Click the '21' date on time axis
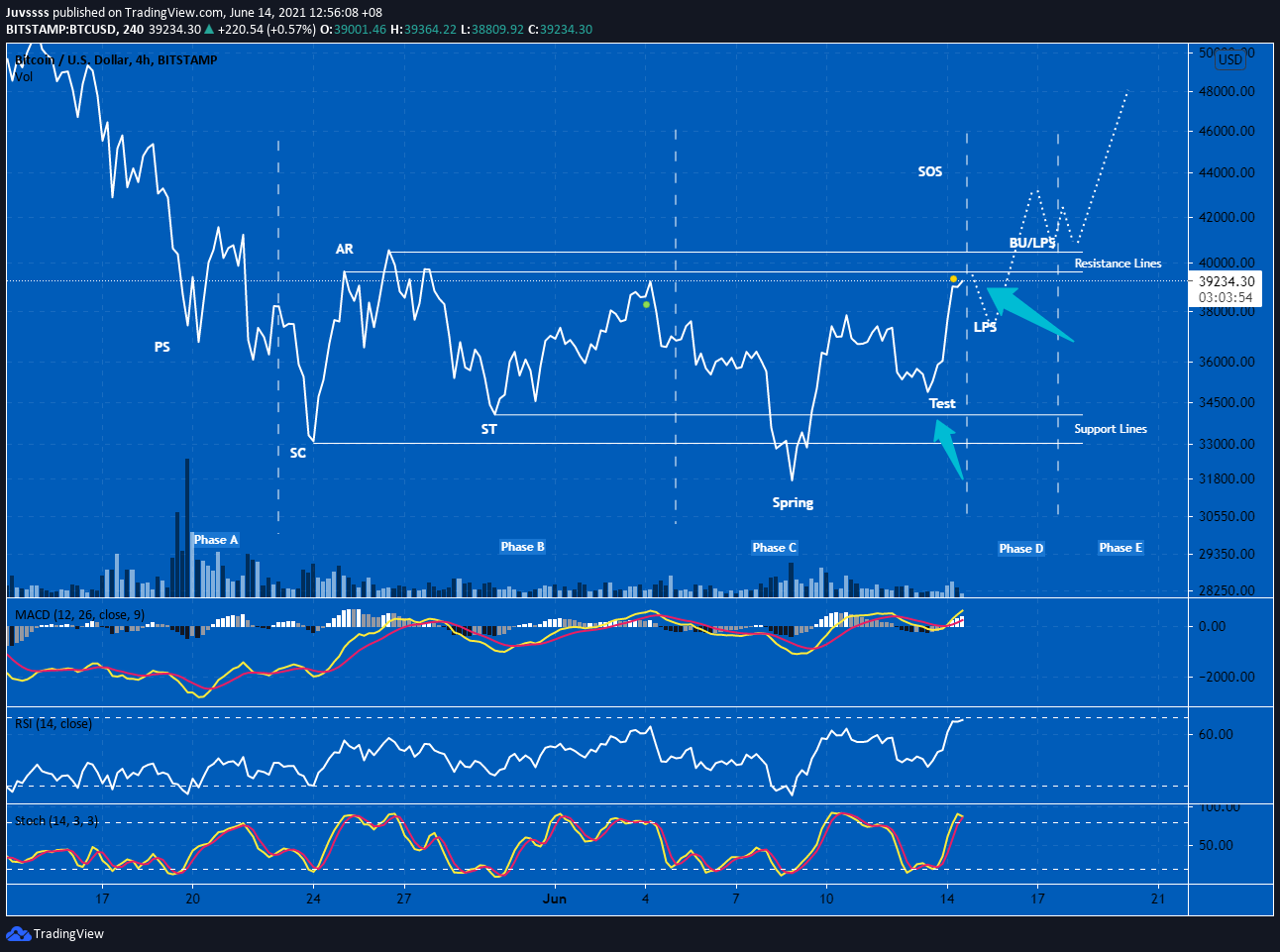 [1158, 899]
